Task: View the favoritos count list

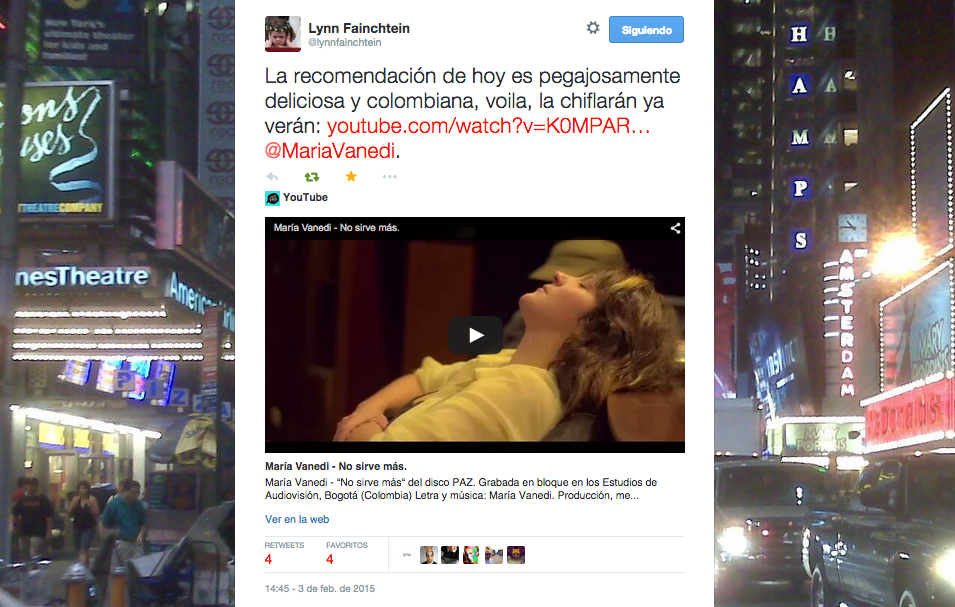Action: (346, 554)
